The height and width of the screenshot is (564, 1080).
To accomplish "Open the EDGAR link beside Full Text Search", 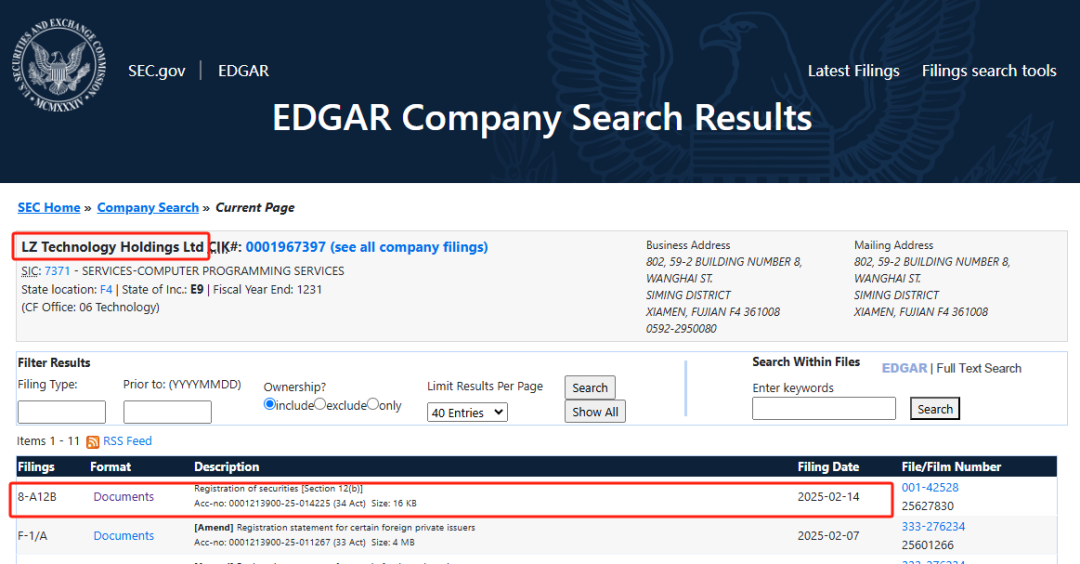I will click(904, 368).
